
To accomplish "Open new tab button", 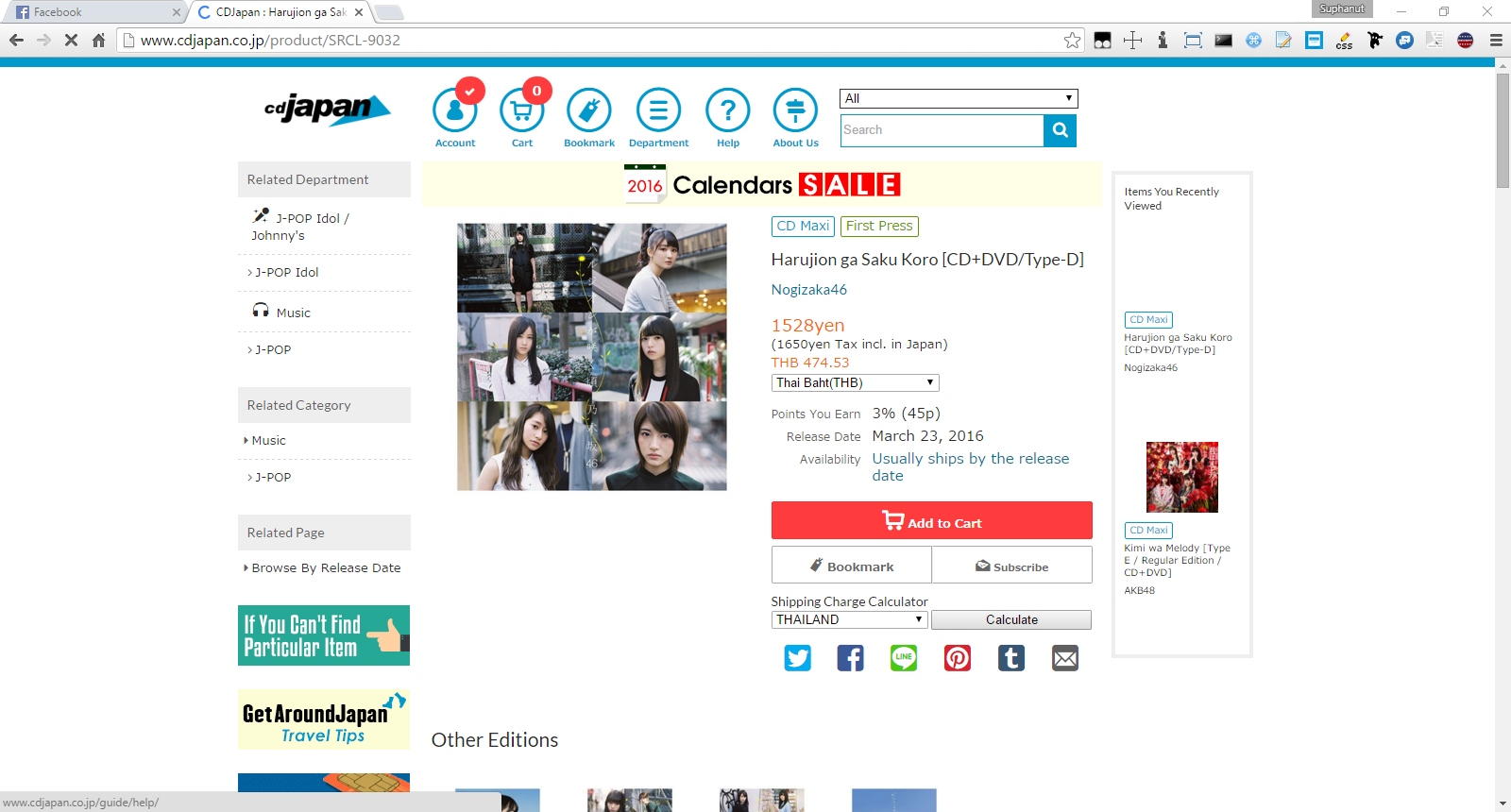I will 389,12.
